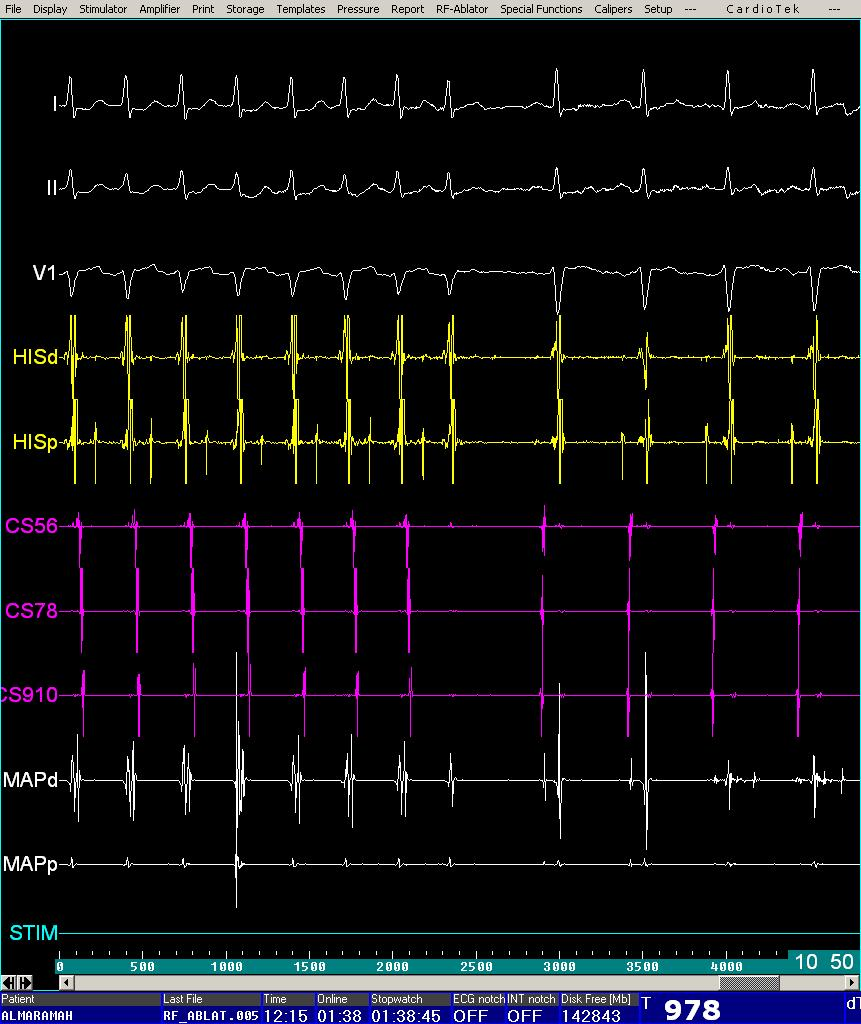The height and width of the screenshot is (1024, 861).
Task: Click the horizontal scrollbar thumb
Action: tap(749, 982)
